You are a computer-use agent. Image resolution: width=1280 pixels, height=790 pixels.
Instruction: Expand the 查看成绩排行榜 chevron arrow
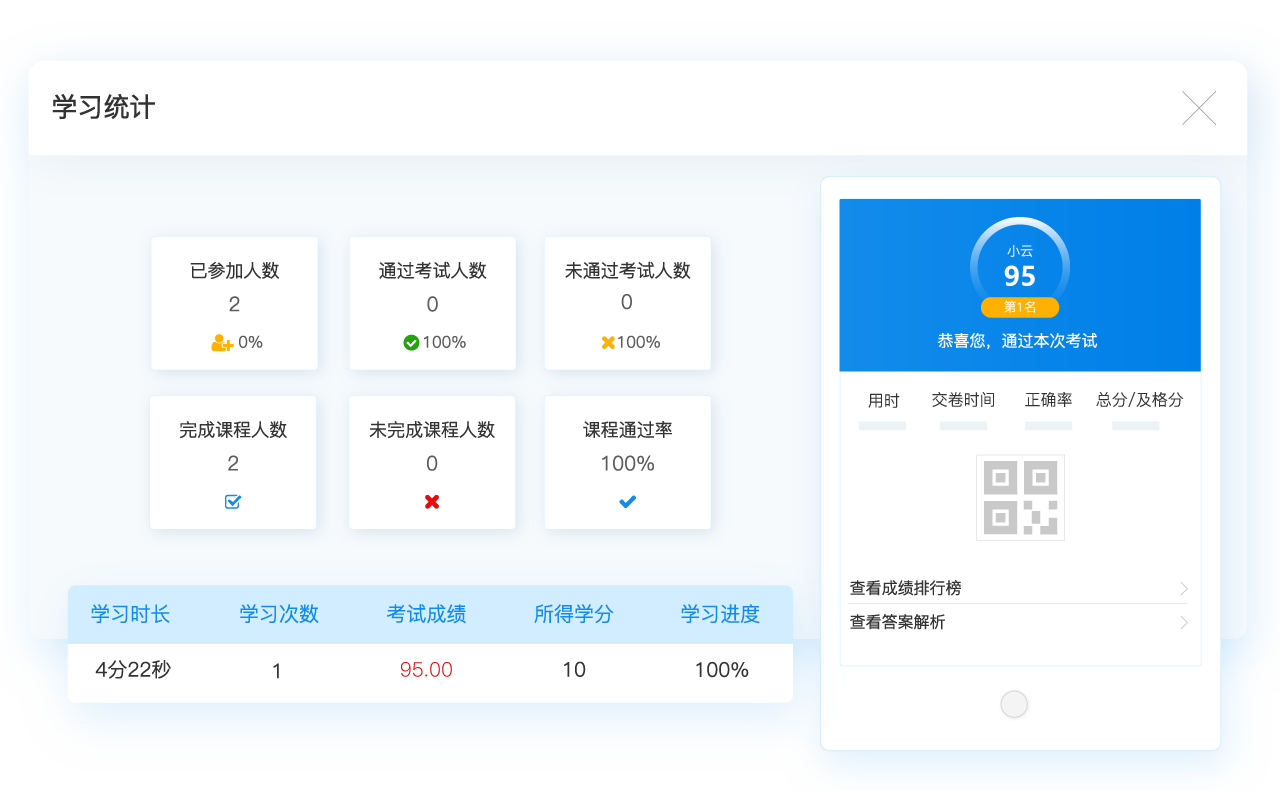pyautogui.click(x=1184, y=588)
